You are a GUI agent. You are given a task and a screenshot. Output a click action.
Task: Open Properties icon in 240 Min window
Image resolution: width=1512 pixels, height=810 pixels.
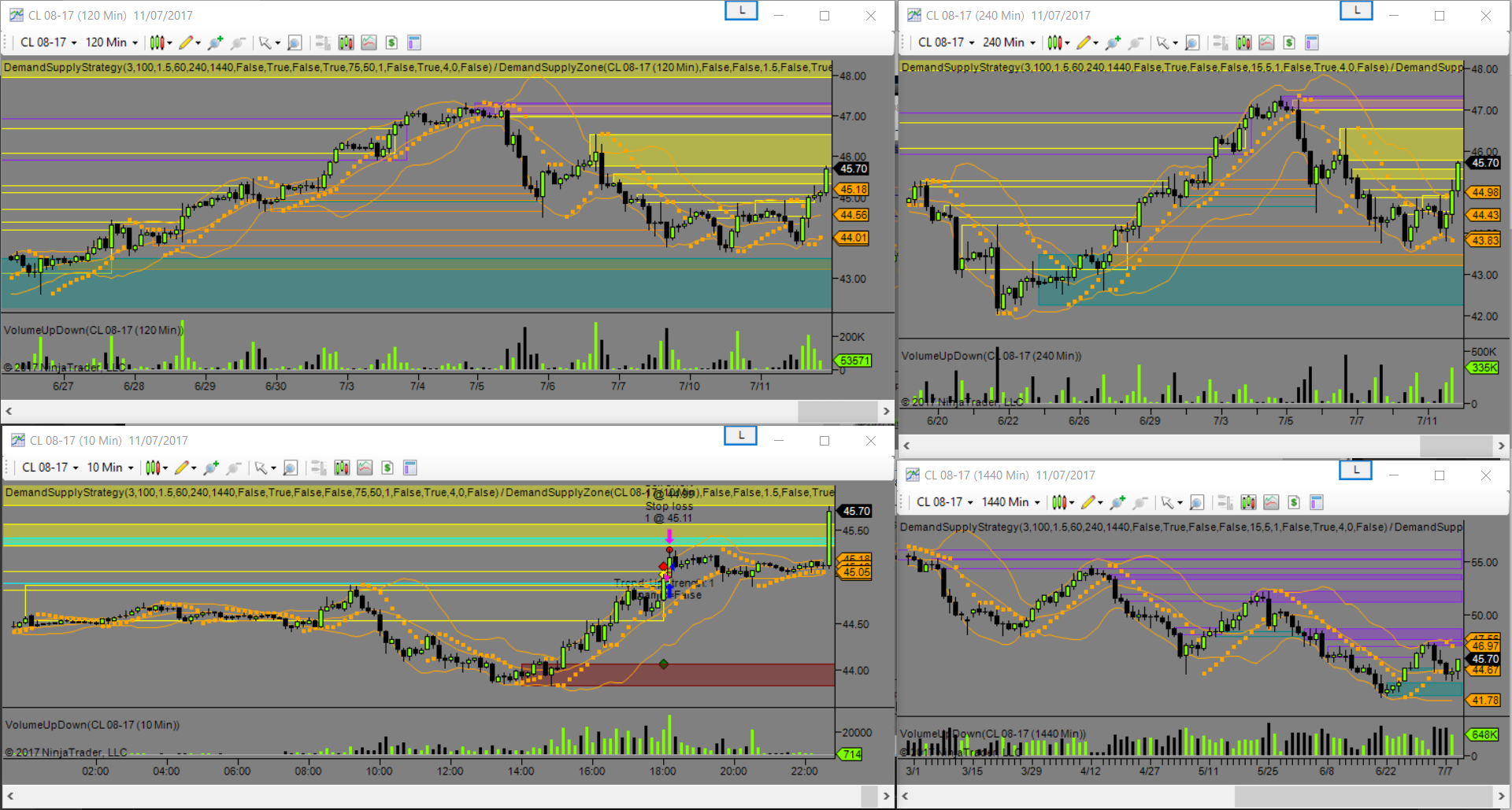click(1312, 43)
